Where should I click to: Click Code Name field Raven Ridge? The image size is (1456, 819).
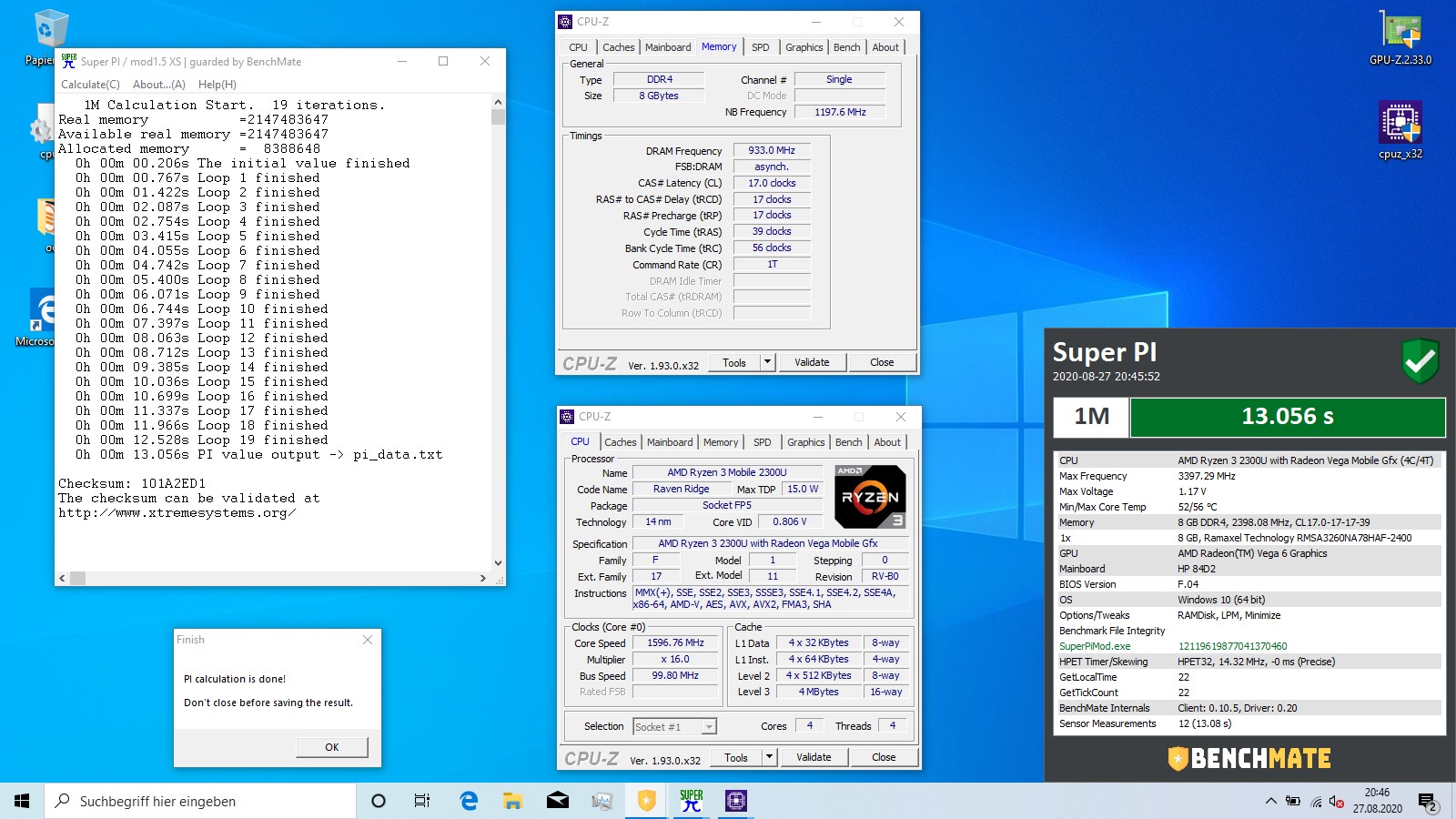681,489
